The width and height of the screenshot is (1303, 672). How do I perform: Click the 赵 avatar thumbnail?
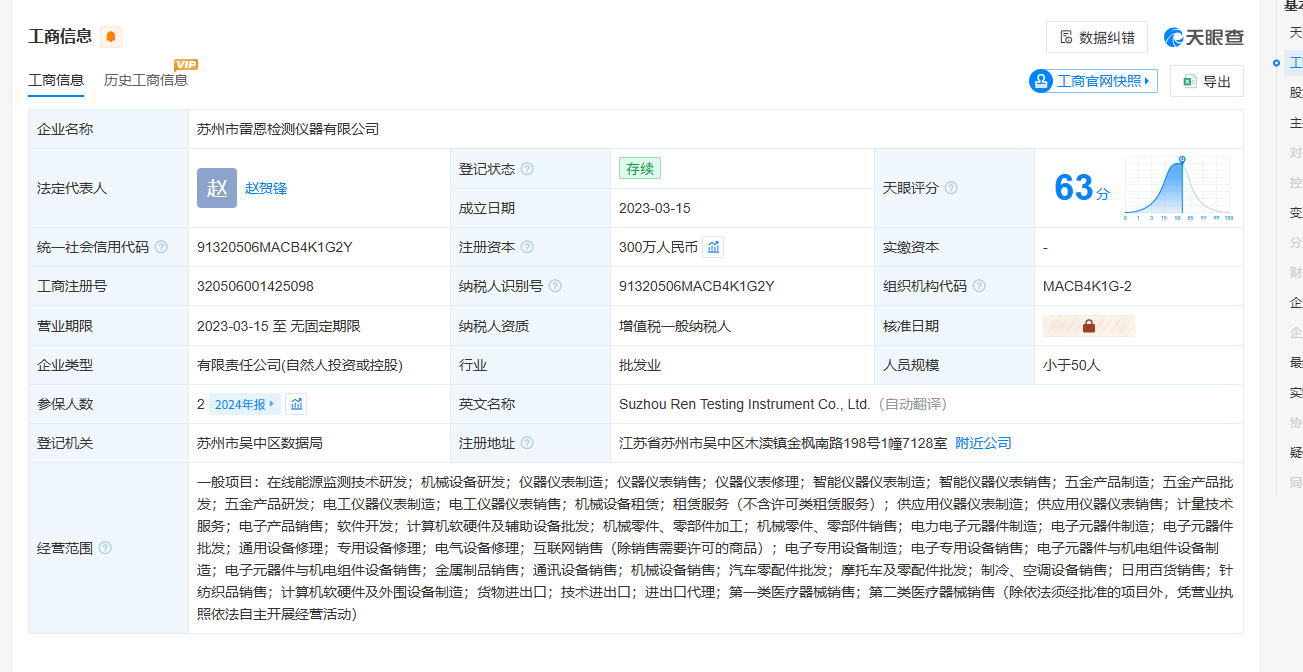[217, 188]
